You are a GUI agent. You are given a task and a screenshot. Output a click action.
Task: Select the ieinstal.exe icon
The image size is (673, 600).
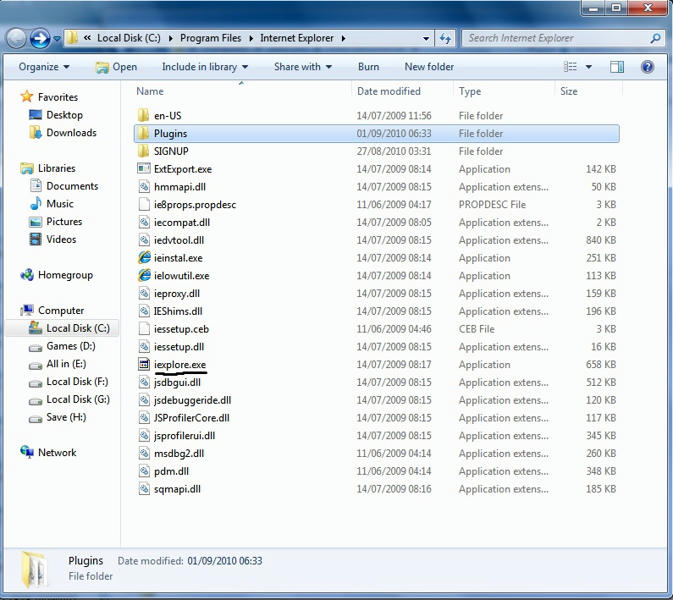tap(144, 257)
